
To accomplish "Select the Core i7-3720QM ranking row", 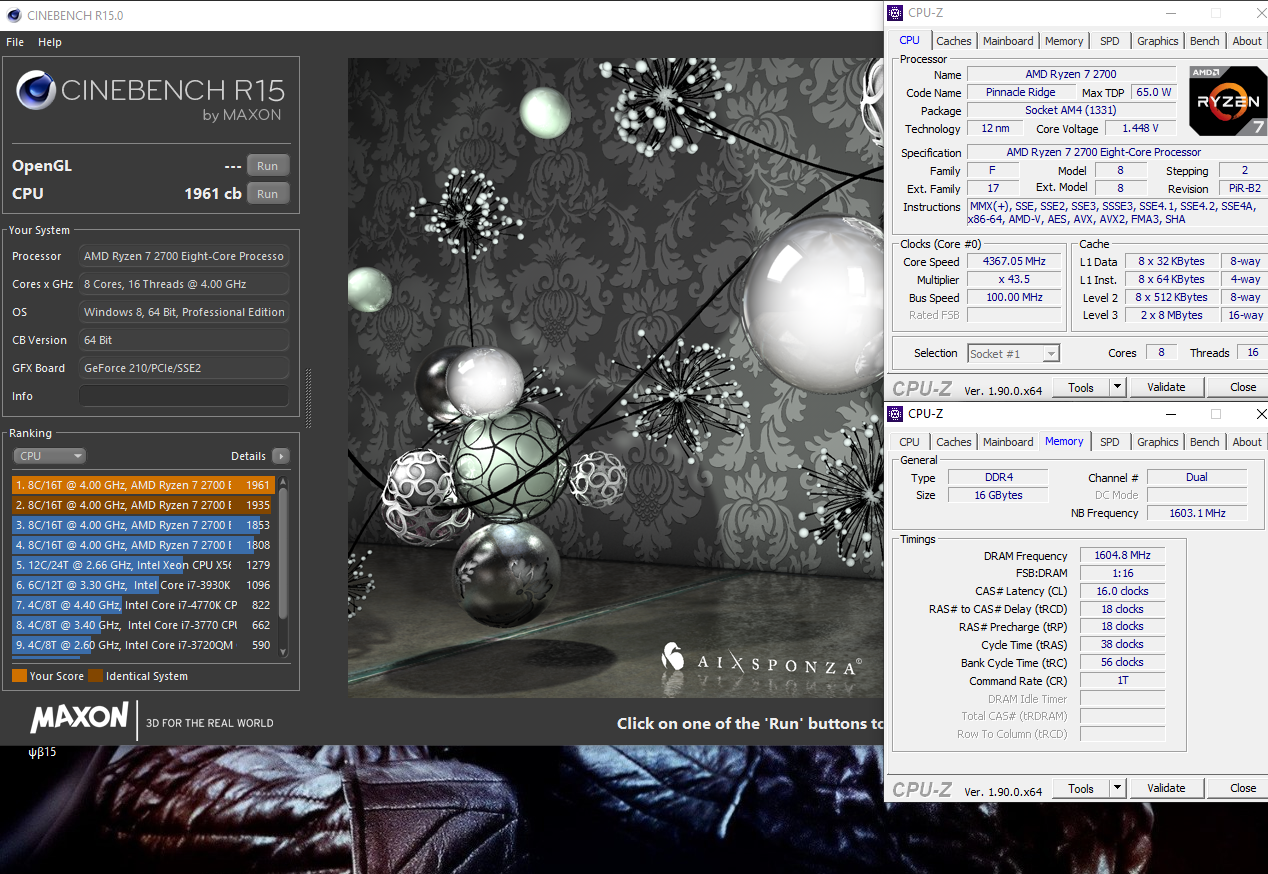I will [144, 645].
